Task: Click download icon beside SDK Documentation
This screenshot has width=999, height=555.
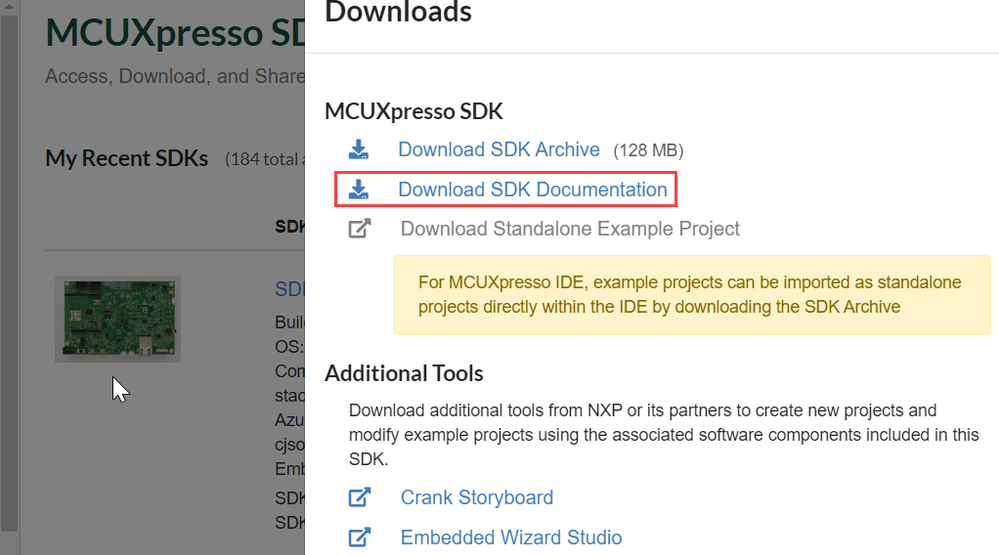Action: click(358, 189)
